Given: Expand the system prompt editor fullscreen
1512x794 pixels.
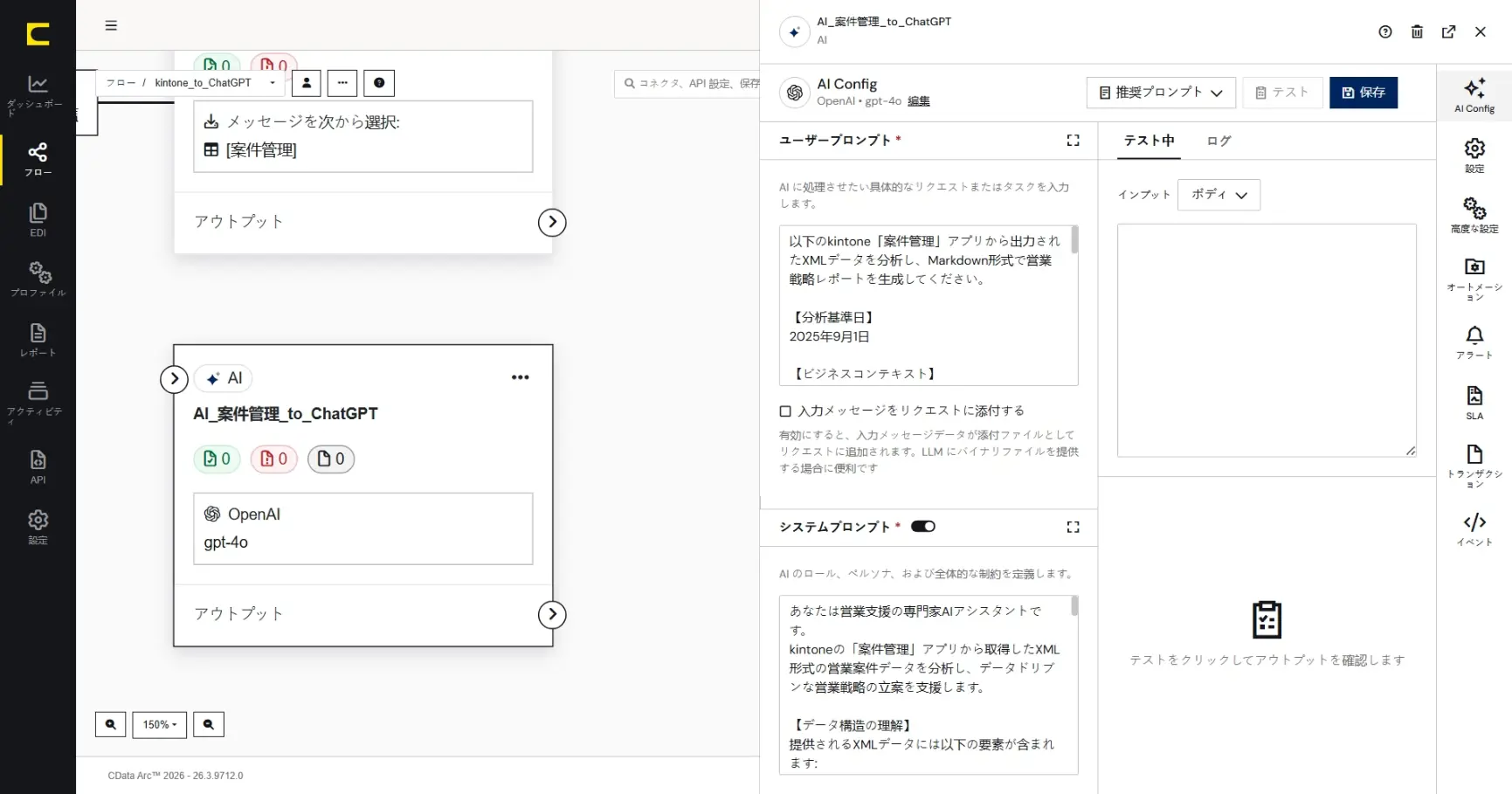Looking at the screenshot, I should pyautogui.click(x=1073, y=527).
